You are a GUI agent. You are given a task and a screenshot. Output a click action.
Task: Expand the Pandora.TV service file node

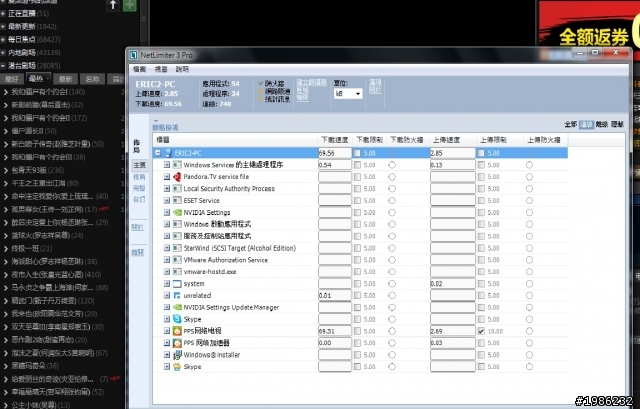(x=167, y=177)
